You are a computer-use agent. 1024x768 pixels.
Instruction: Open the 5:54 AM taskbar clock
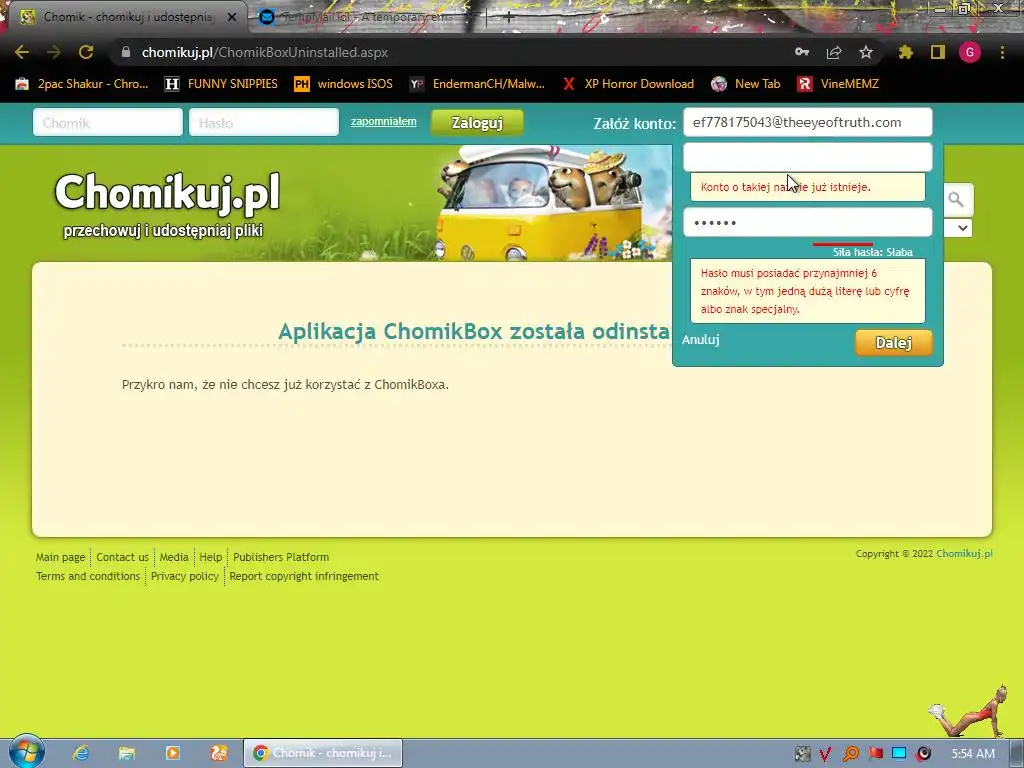click(973, 754)
